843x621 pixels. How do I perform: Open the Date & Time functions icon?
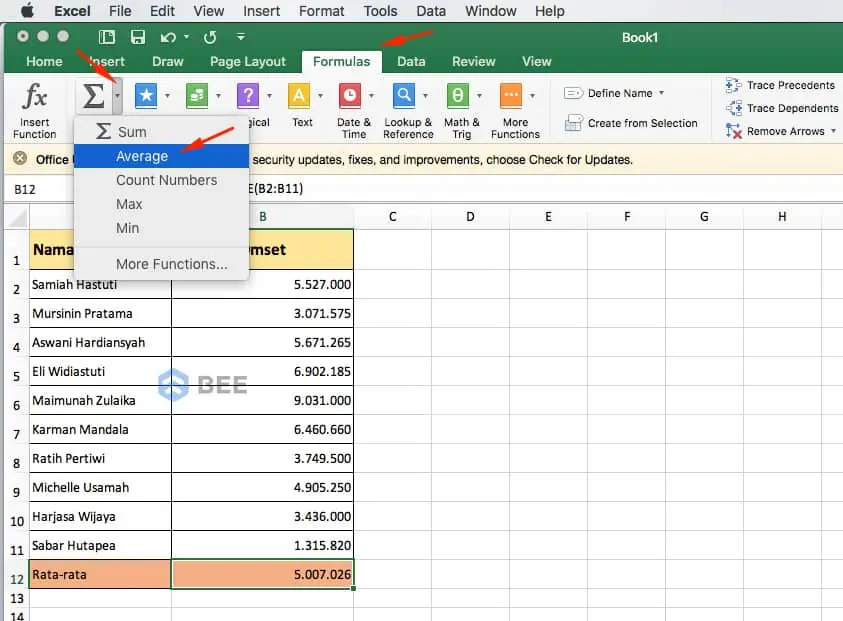(x=350, y=96)
